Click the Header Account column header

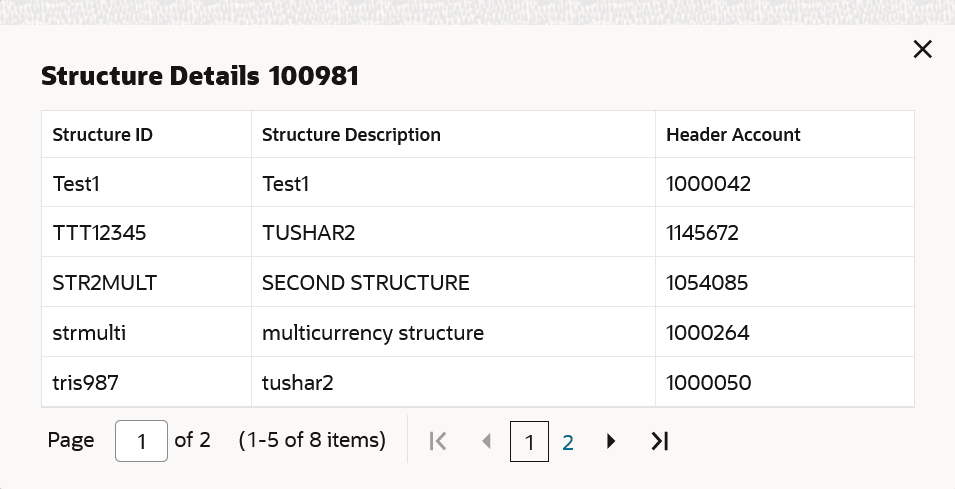(x=733, y=134)
